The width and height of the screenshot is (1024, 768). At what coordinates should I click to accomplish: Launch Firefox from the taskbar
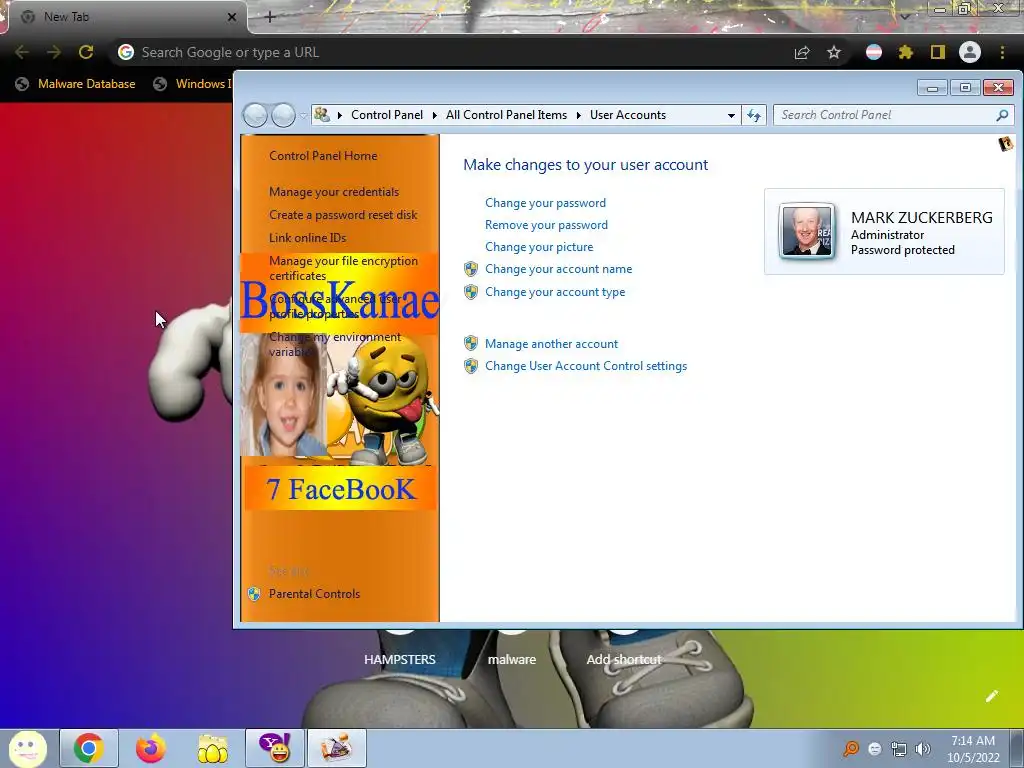151,748
